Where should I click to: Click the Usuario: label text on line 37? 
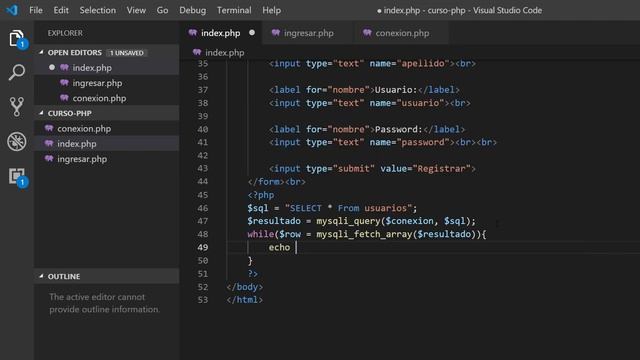[396, 90]
